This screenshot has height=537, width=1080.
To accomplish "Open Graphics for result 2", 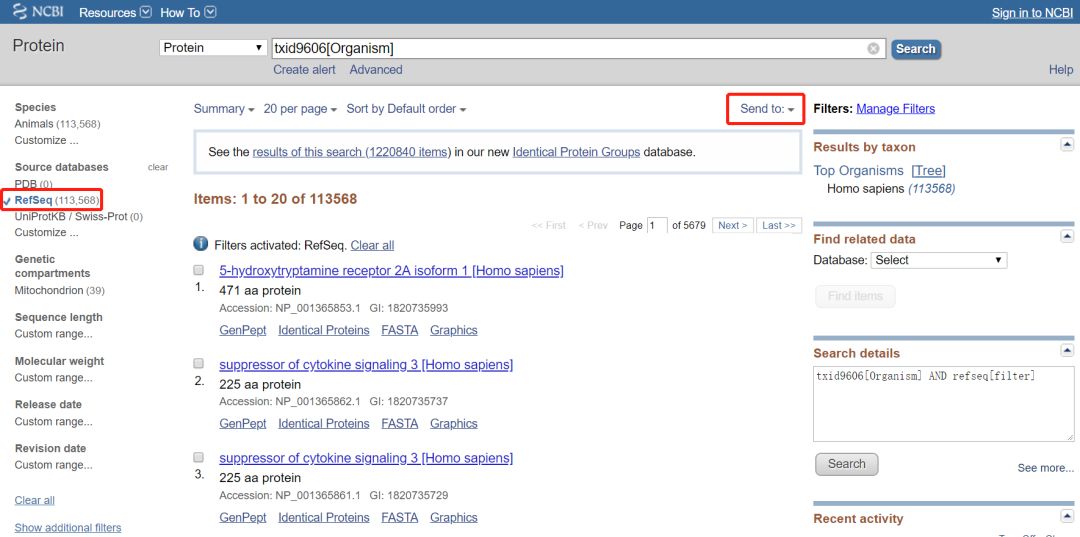I will click(x=454, y=424).
